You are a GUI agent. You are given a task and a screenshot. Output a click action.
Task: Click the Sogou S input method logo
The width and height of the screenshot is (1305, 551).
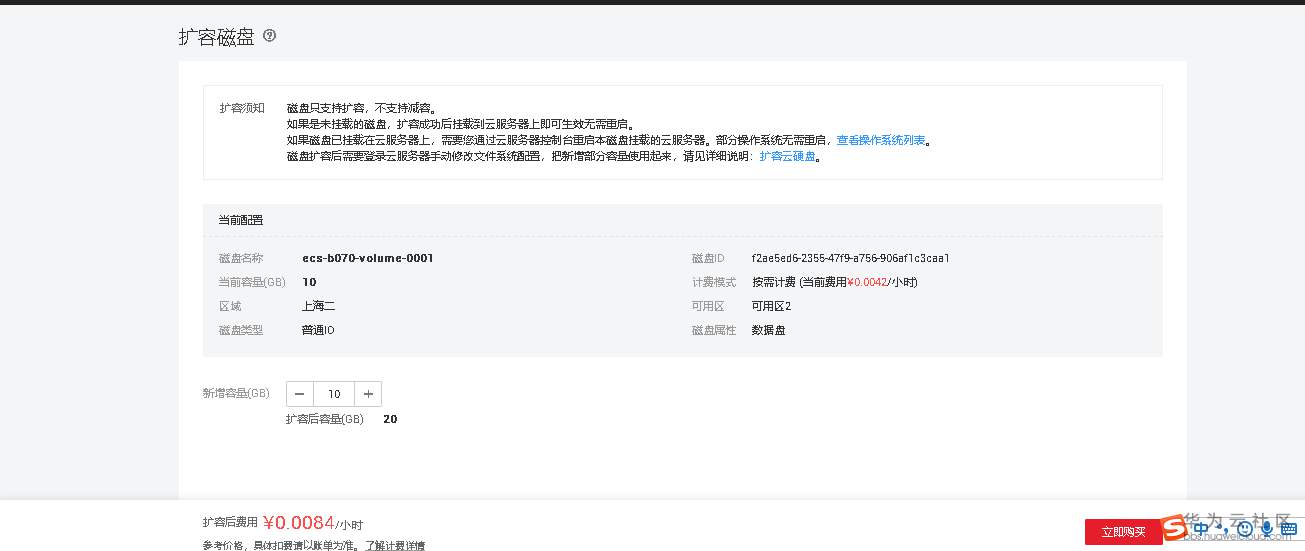click(x=1173, y=527)
